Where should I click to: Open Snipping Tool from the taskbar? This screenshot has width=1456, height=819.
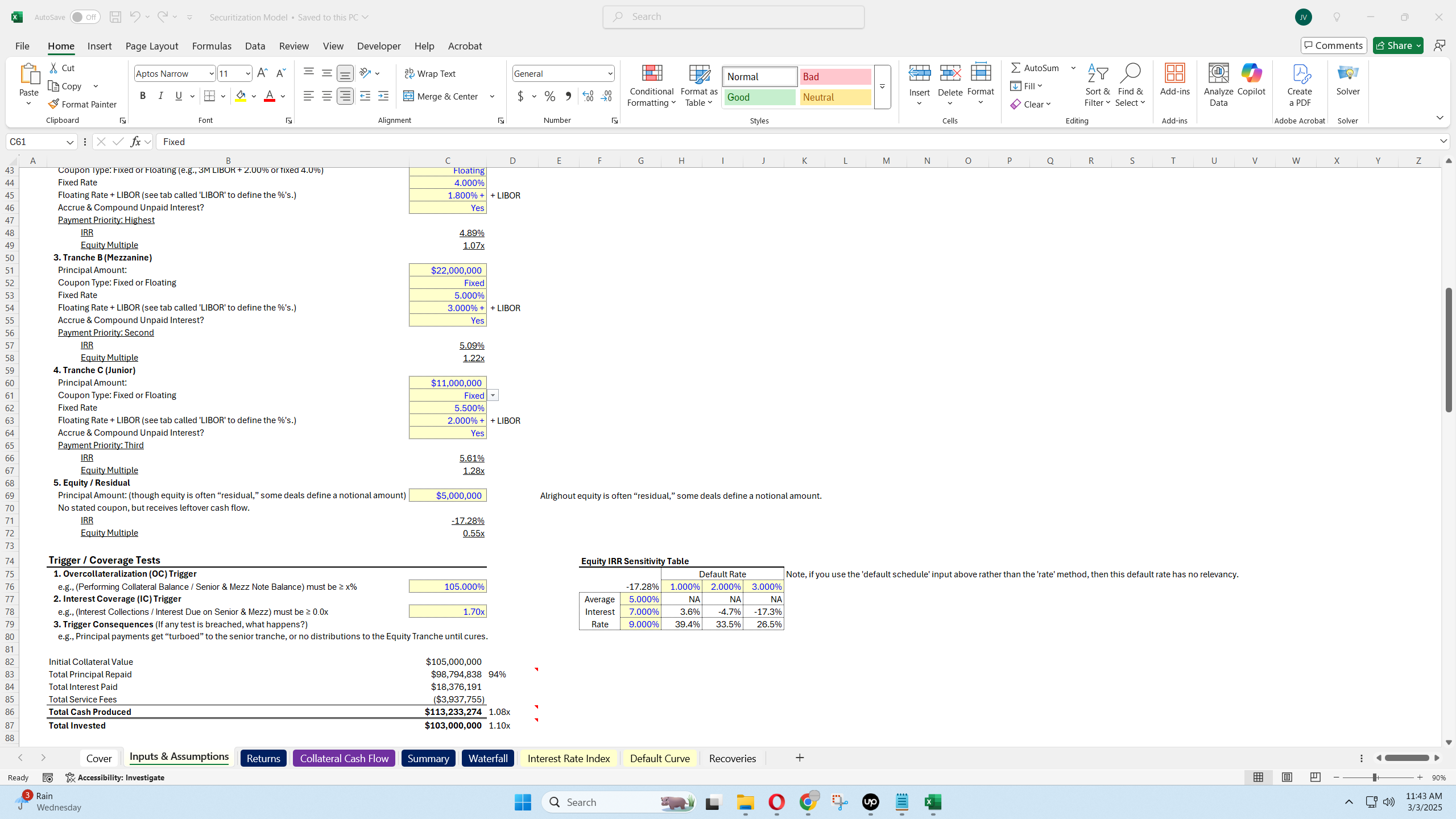(x=839, y=802)
